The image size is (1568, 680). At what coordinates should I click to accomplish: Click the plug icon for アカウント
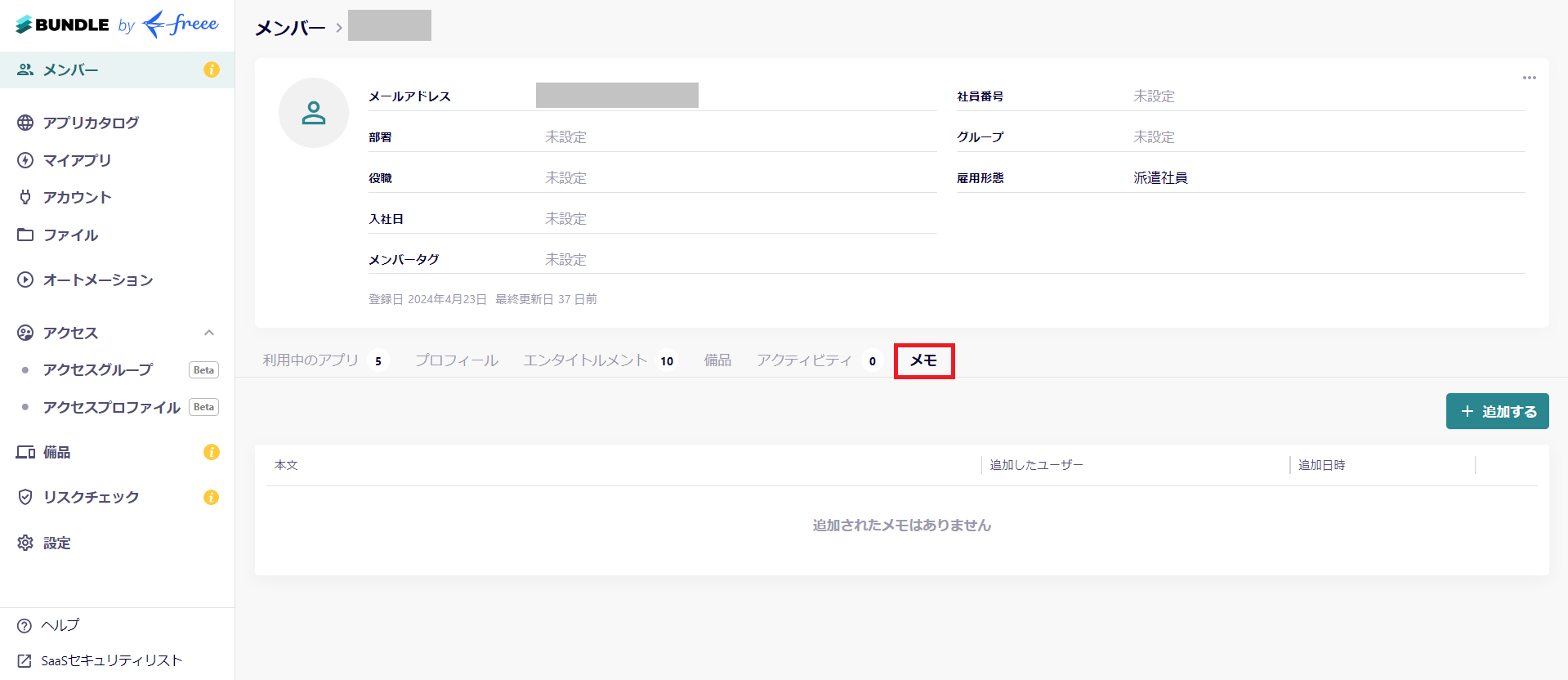coord(25,197)
